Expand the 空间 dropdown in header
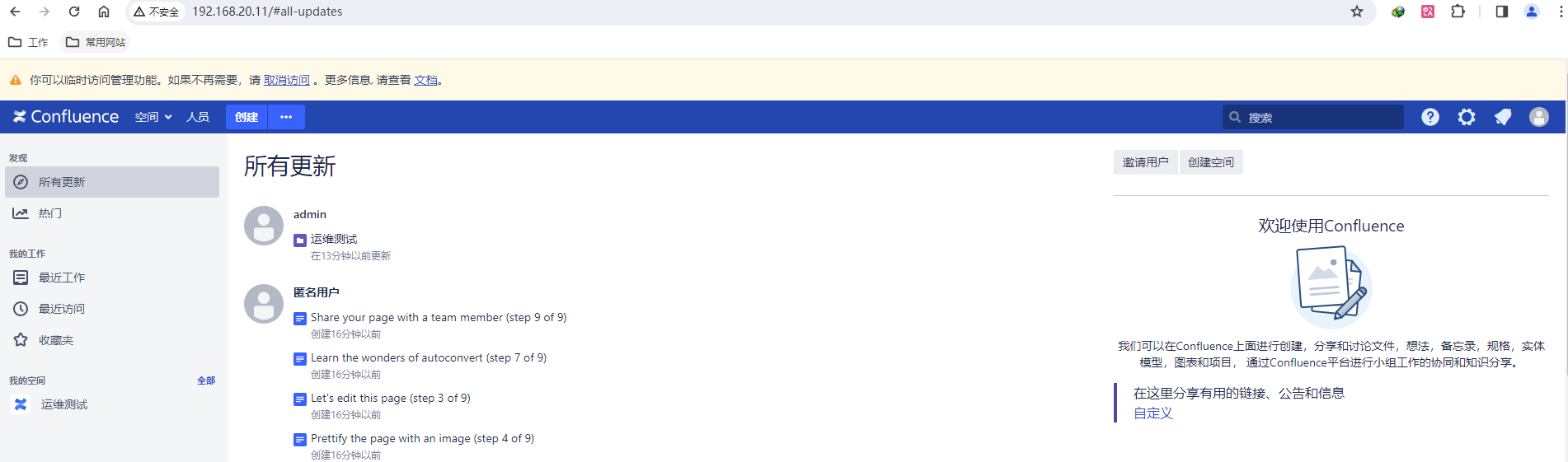 tap(153, 117)
